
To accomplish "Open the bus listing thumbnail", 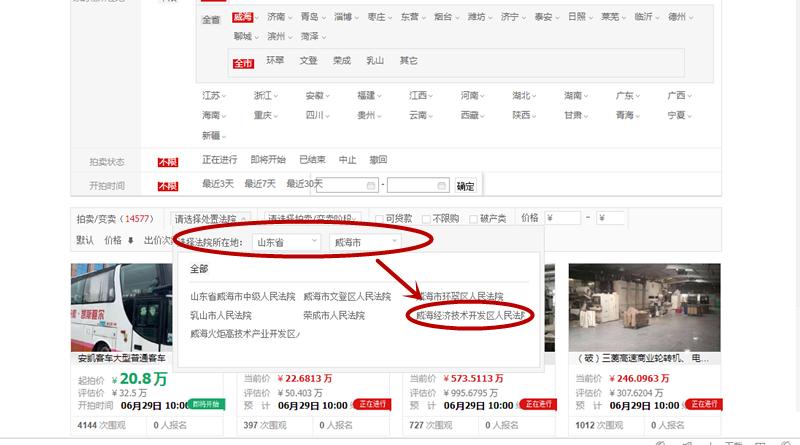I will click(121, 307).
